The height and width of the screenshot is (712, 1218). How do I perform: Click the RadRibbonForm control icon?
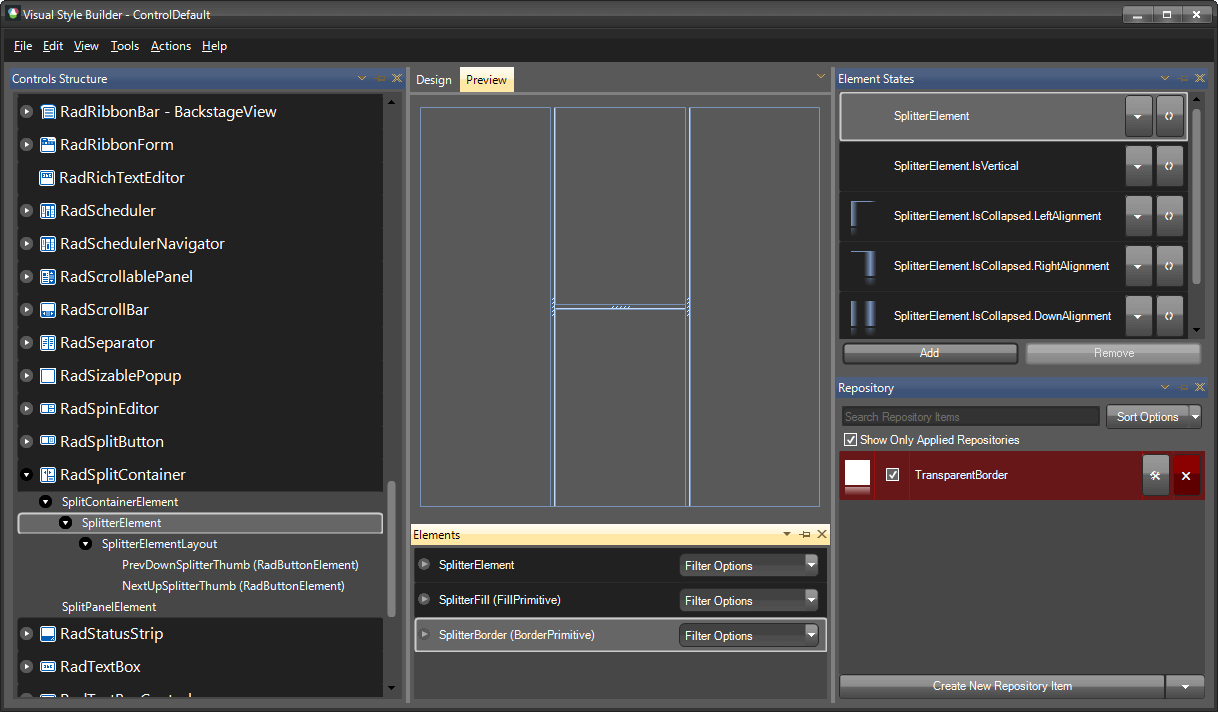point(48,144)
